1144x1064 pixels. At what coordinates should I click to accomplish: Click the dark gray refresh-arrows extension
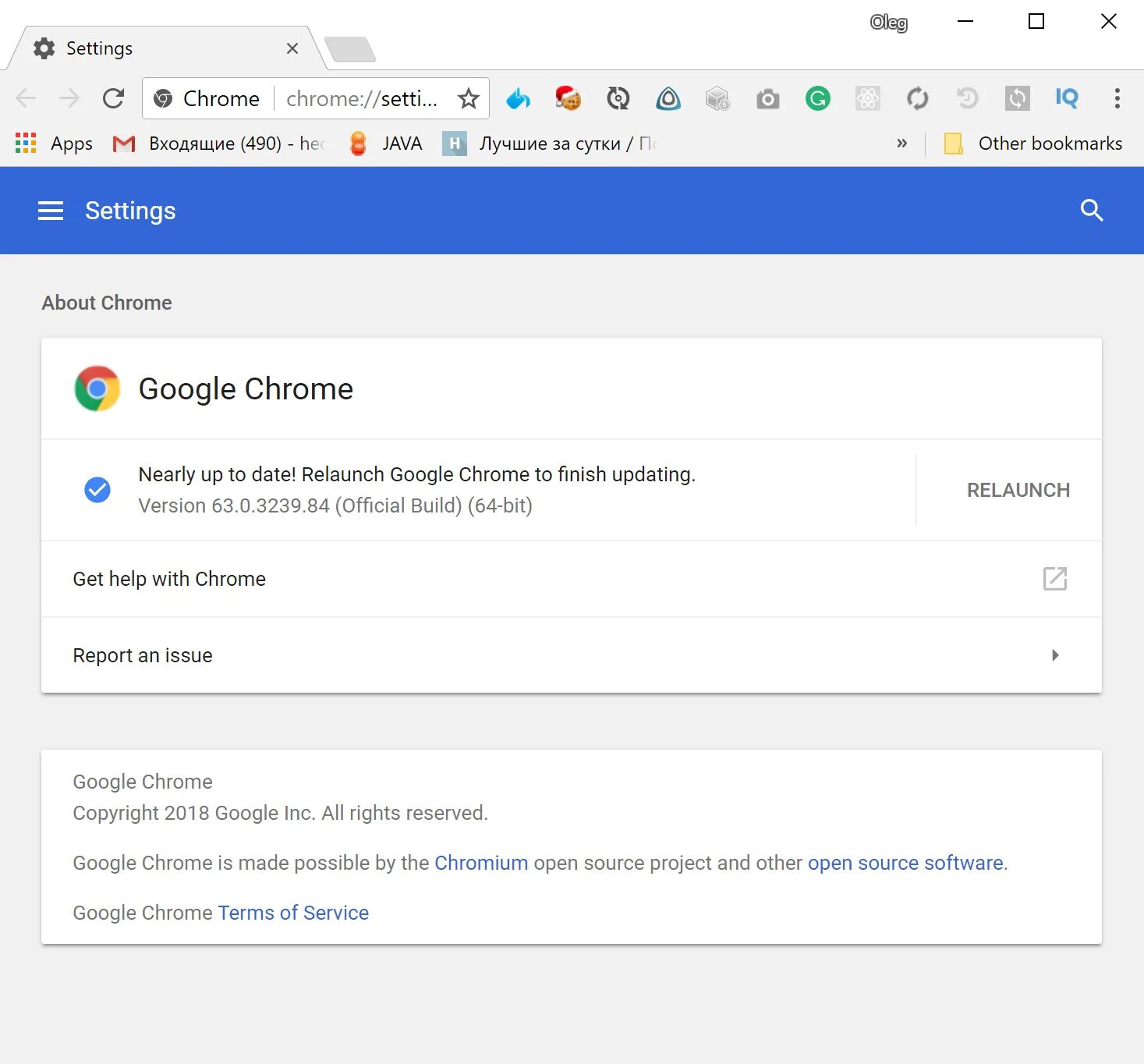point(918,98)
